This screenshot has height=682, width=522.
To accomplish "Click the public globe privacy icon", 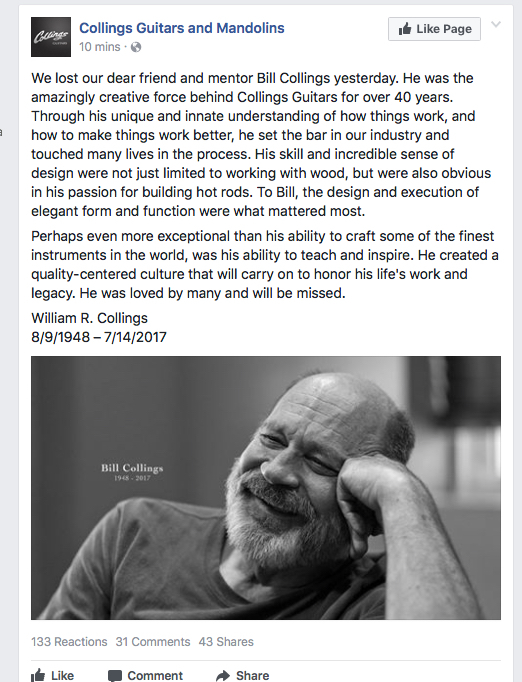I will click(x=136, y=47).
